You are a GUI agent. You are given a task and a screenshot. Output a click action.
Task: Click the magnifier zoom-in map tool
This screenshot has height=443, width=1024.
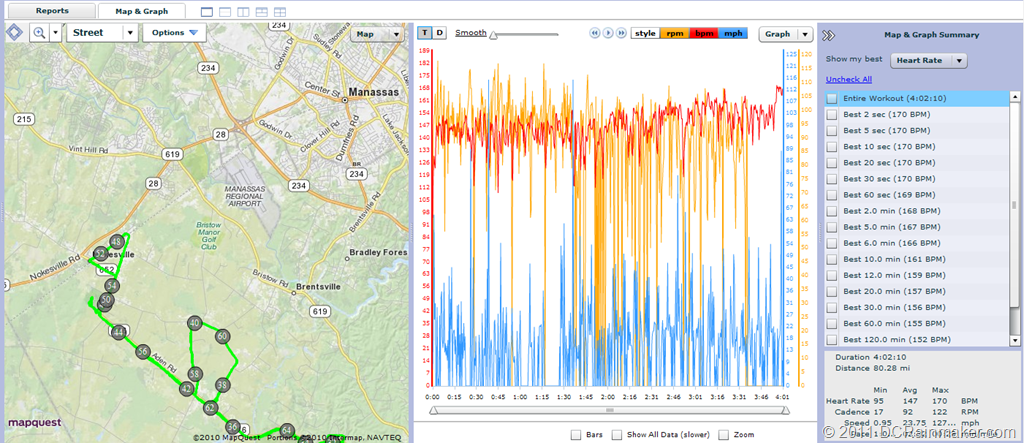pos(39,33)
